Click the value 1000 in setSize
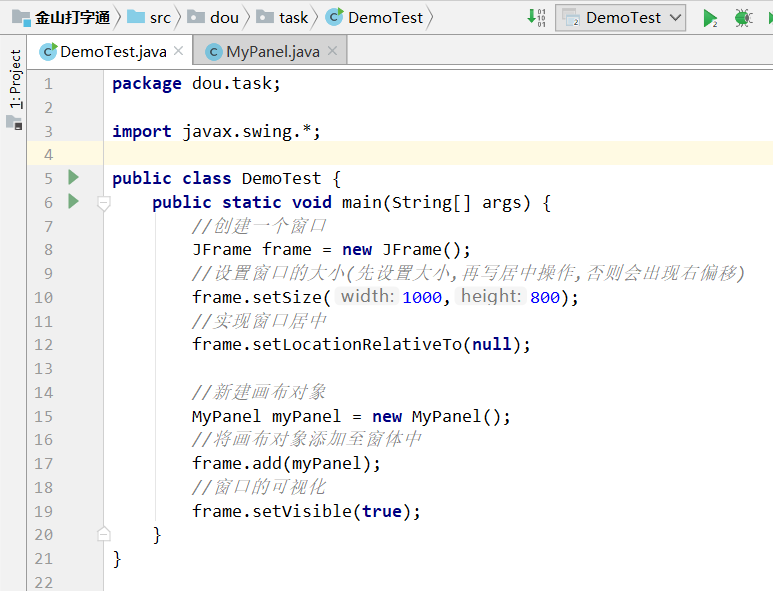This screenshot has height=591, width=773. point(422,298)
